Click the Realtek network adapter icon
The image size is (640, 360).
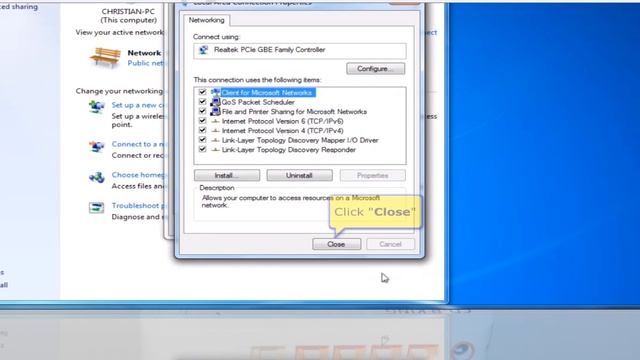(203, 50)
